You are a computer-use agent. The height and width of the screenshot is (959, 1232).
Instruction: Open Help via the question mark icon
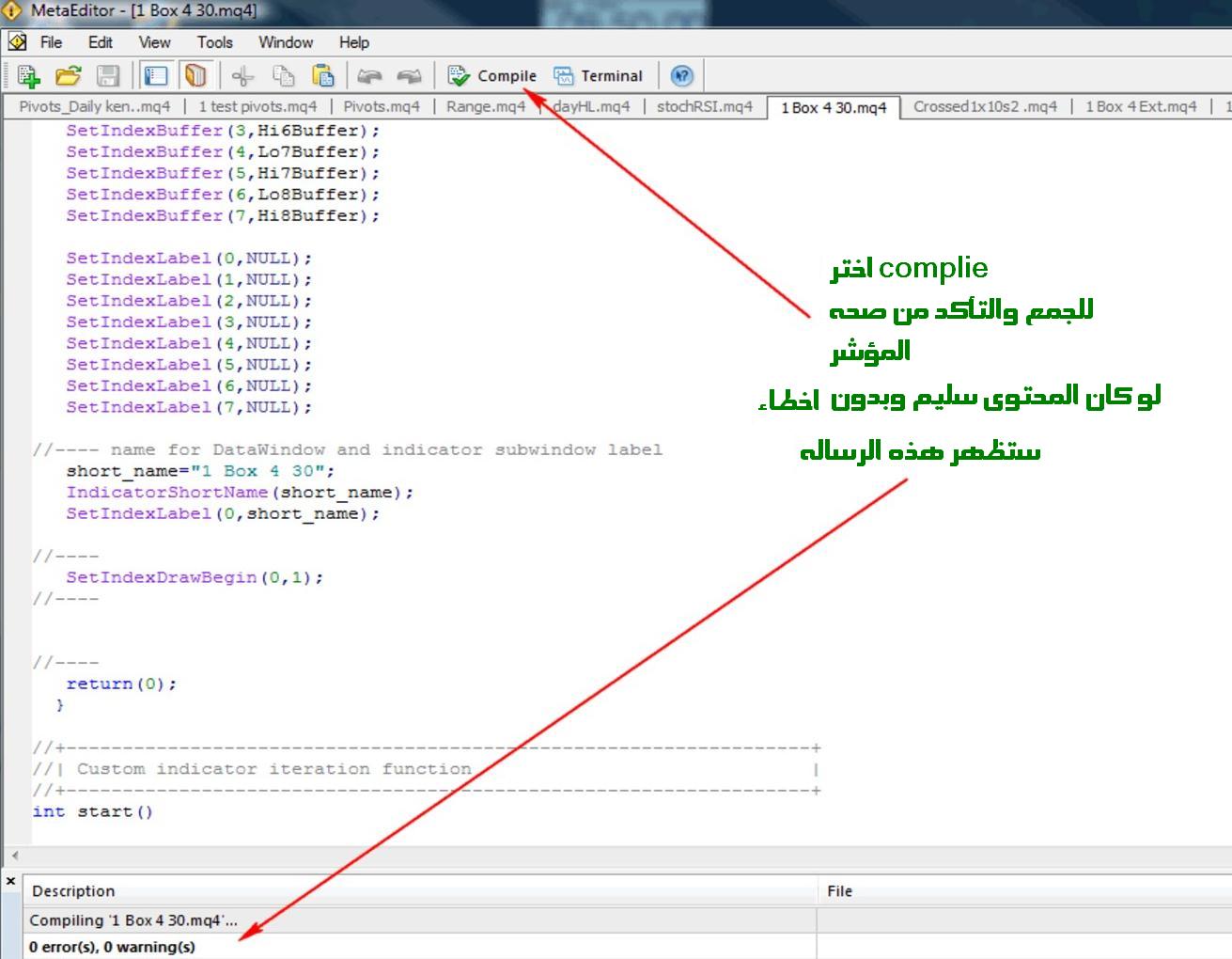(682, 76)
